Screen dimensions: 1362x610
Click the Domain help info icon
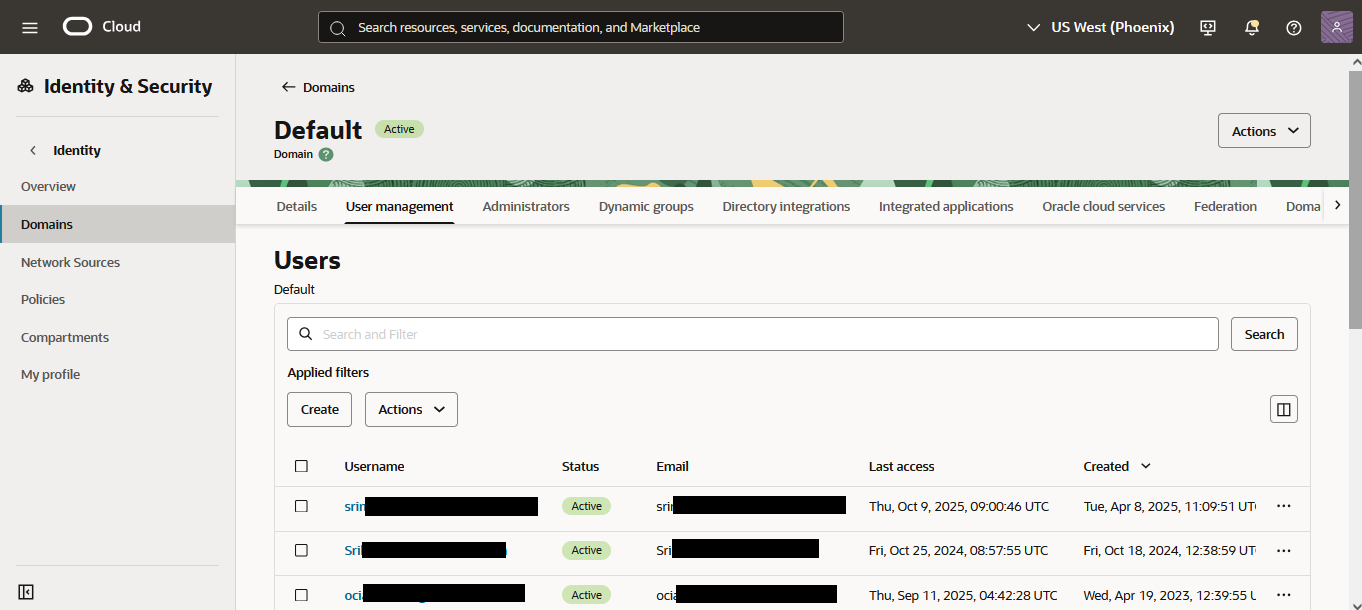326,155
